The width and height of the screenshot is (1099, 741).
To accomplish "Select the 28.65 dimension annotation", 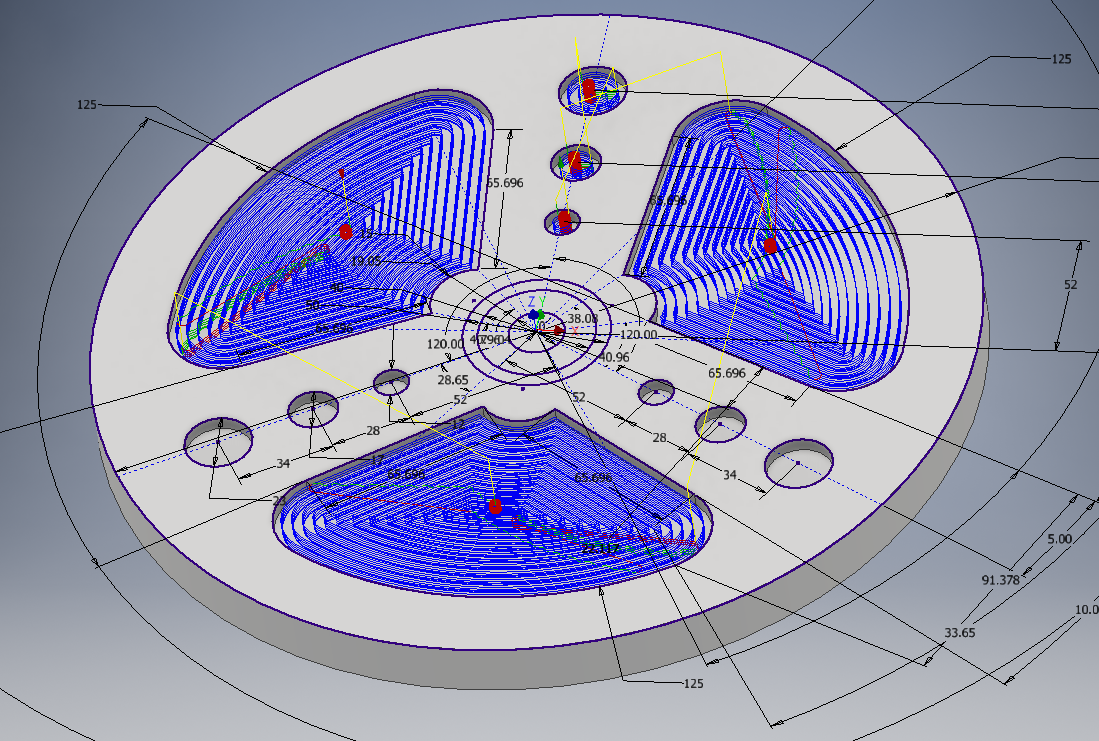I will pos(454,381).
